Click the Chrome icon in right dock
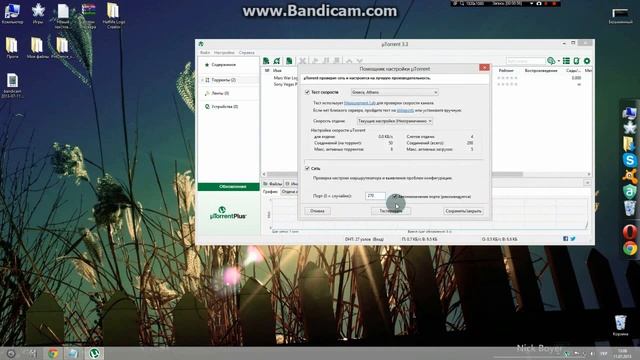Viewport: 640px width, 360px height. [630, 248]
